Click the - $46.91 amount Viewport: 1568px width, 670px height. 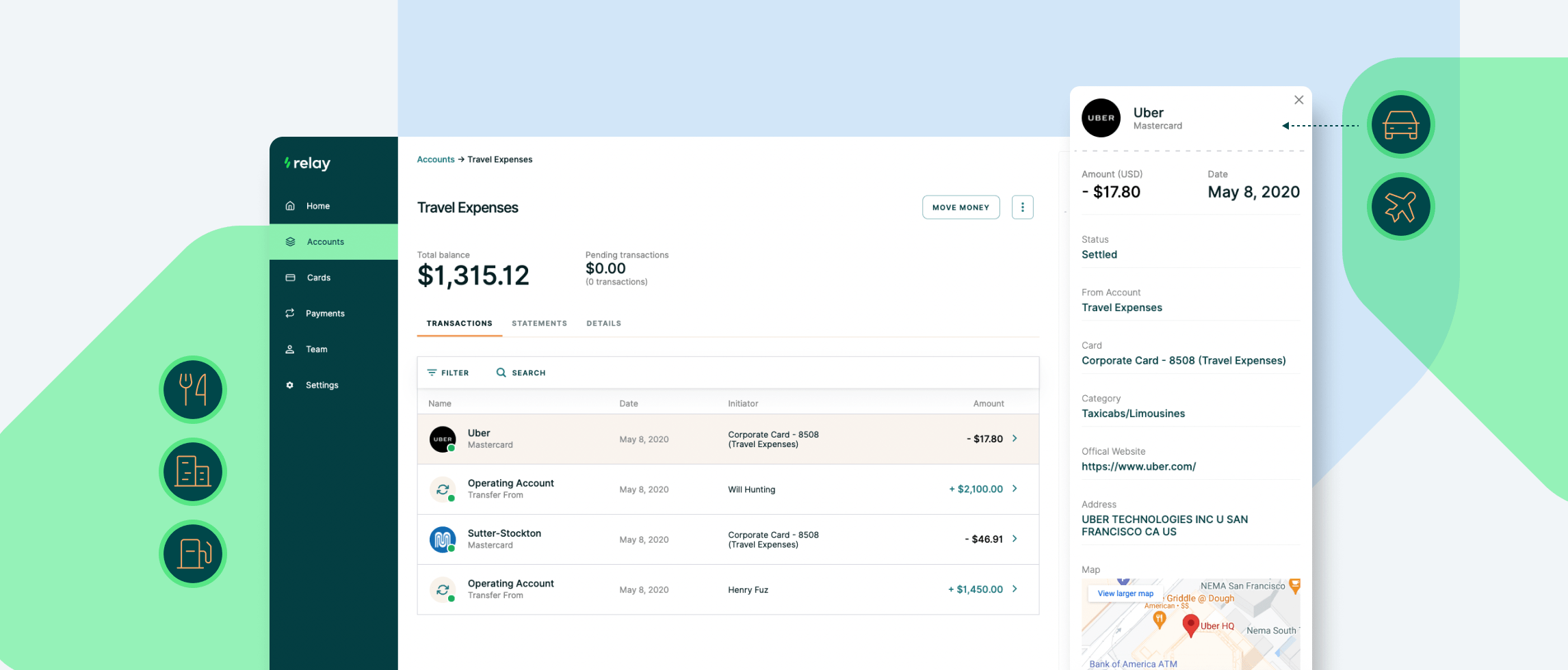(984, 539)
